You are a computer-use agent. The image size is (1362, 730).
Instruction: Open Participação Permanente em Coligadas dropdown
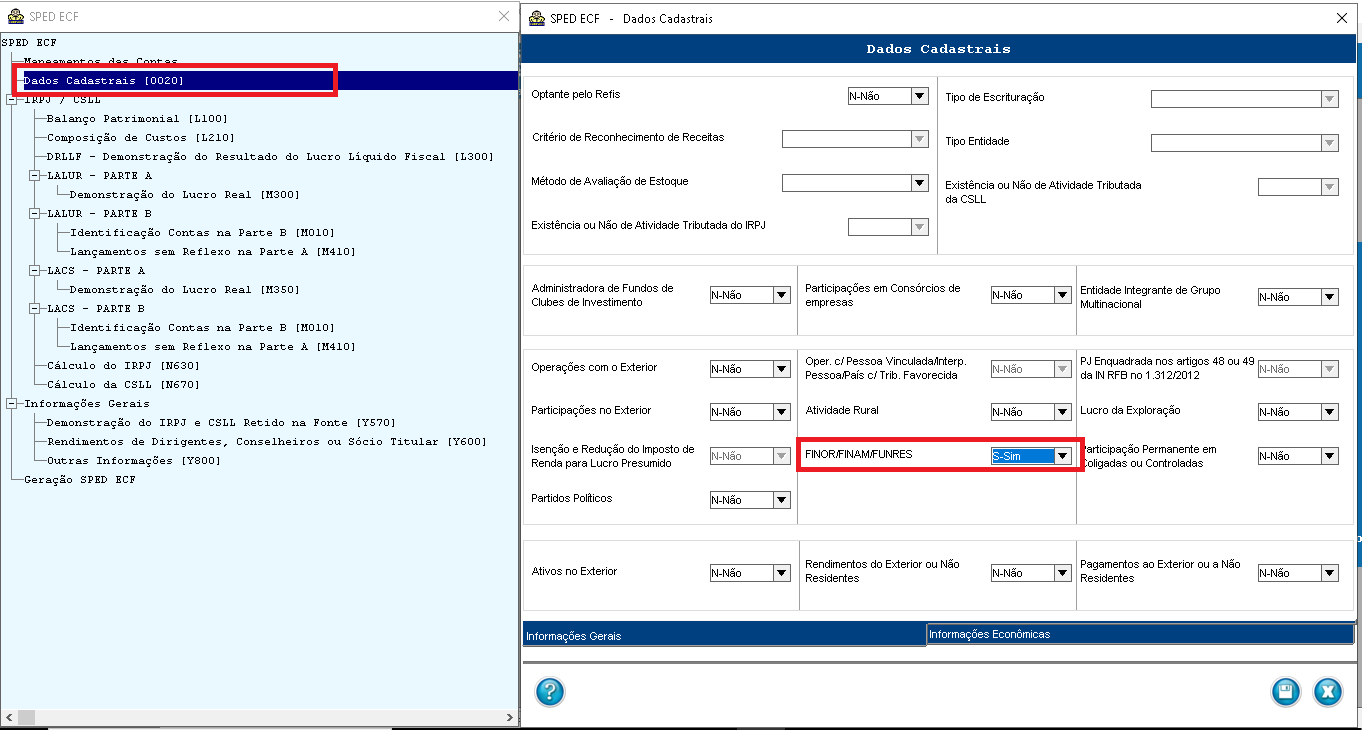[x=1329, y=456]
